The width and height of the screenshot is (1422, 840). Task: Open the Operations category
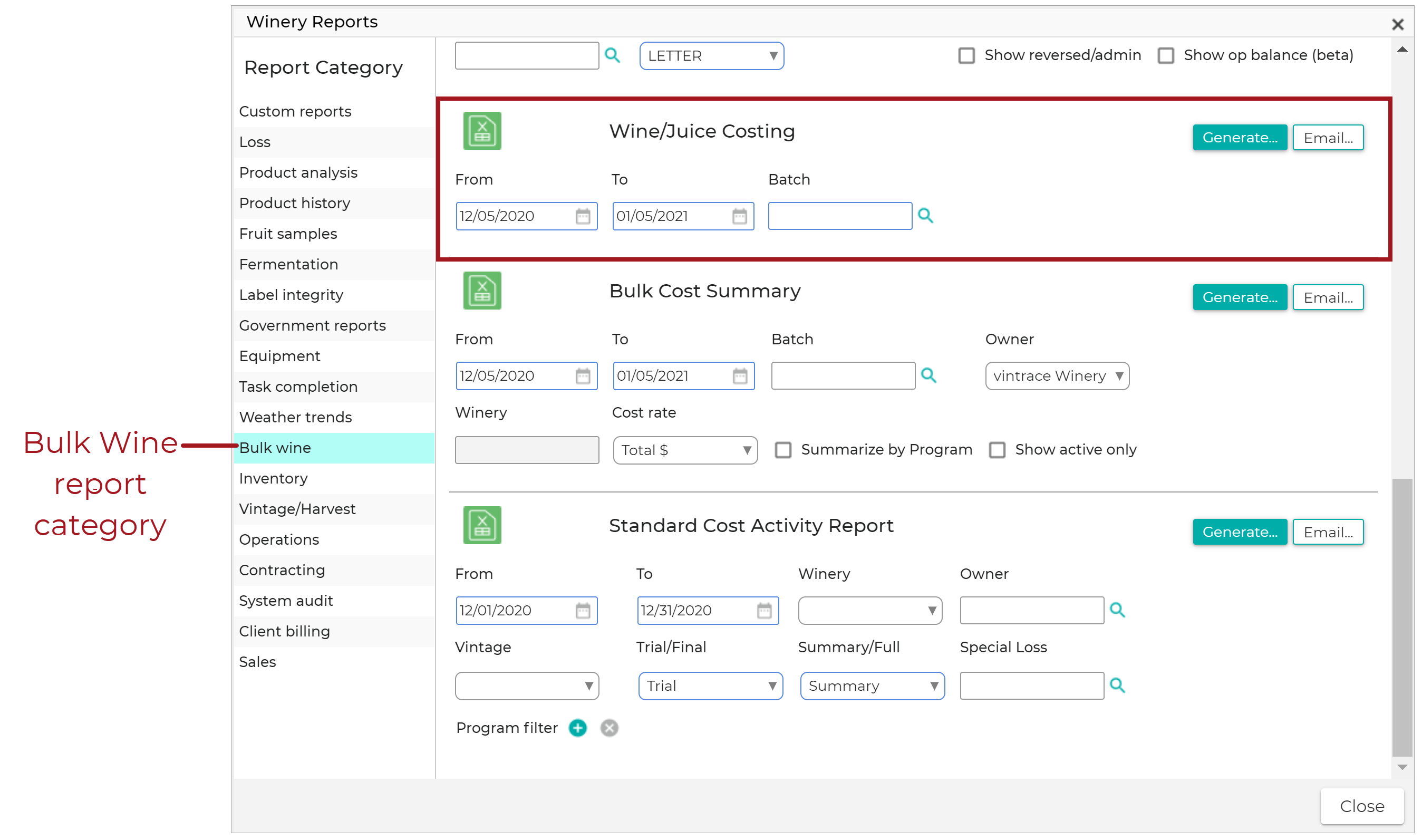(x=334, y=539)
